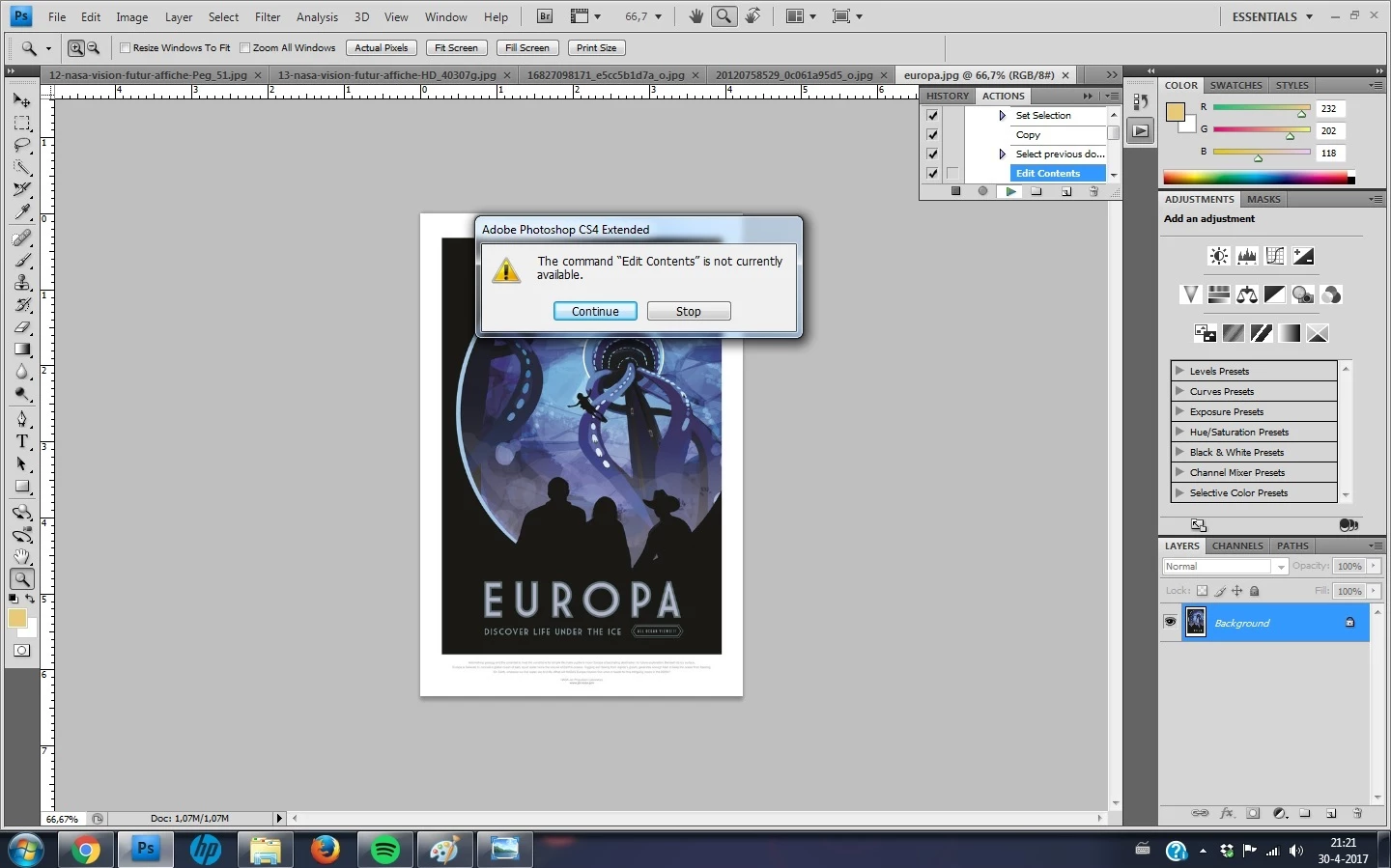Image resolution: width=1391 pixels, height=868 pixels.
Task: Click the Stop button in the dialog
Action: coord(689,311)
